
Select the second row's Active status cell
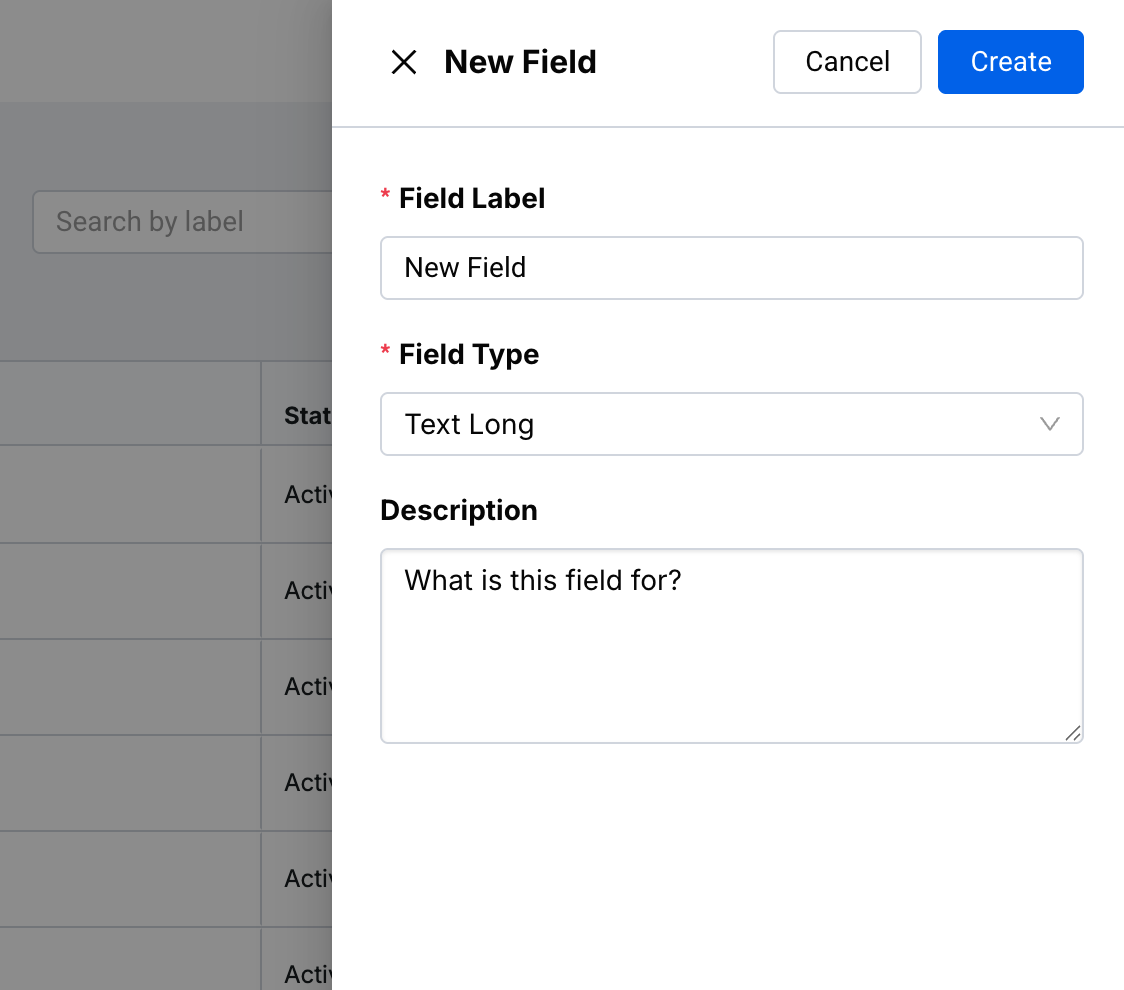307,590
